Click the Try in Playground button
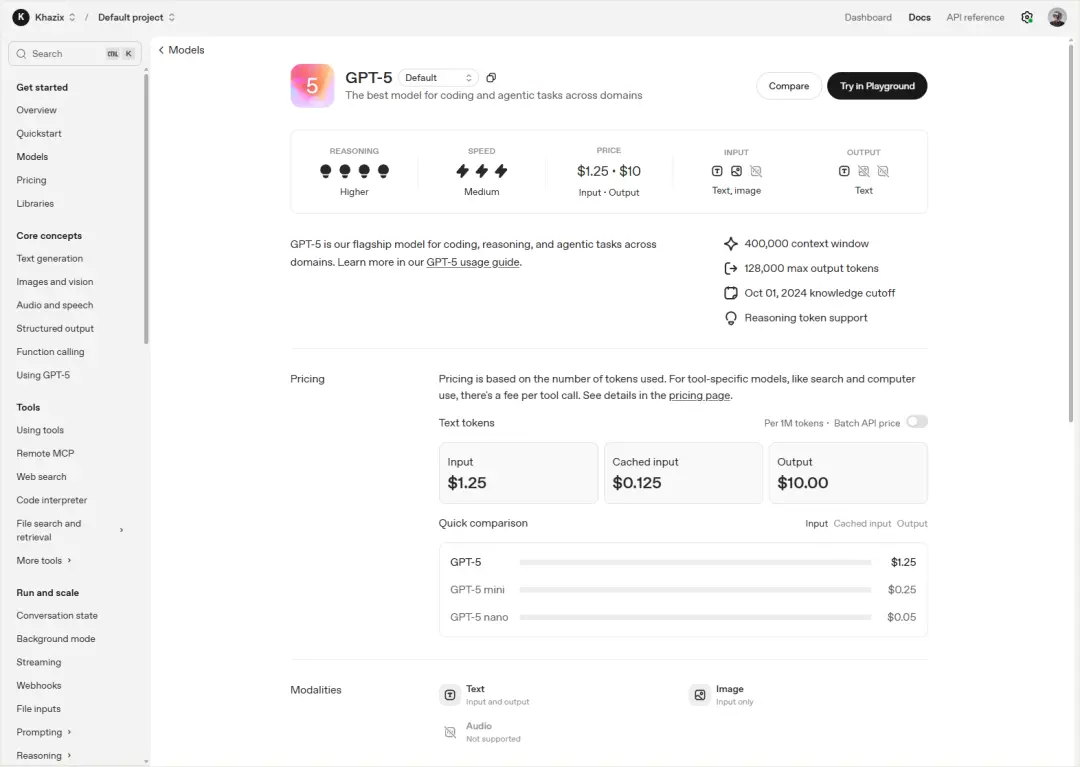 (877, 86)
